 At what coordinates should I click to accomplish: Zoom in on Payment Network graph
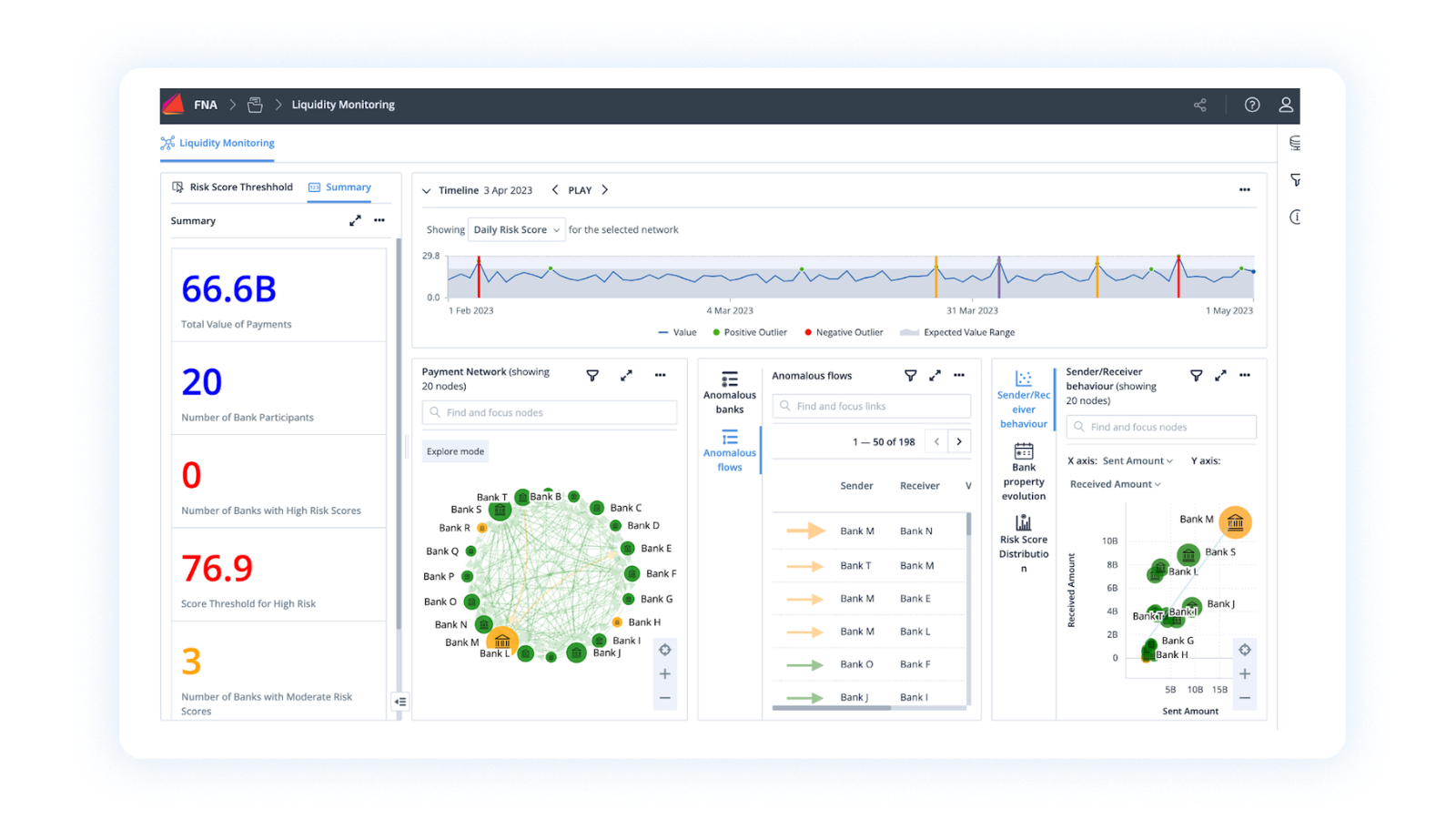(x=665, y=674)
